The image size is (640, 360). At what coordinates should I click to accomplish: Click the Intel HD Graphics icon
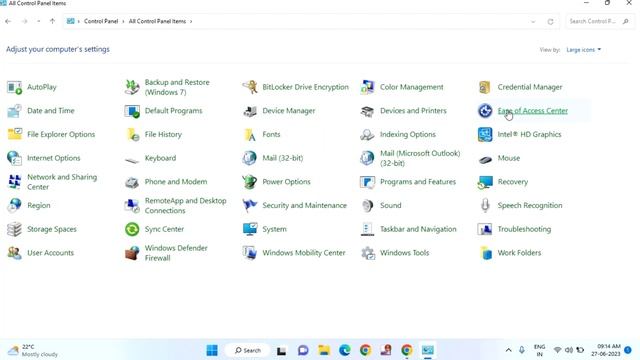click(484, 135)
